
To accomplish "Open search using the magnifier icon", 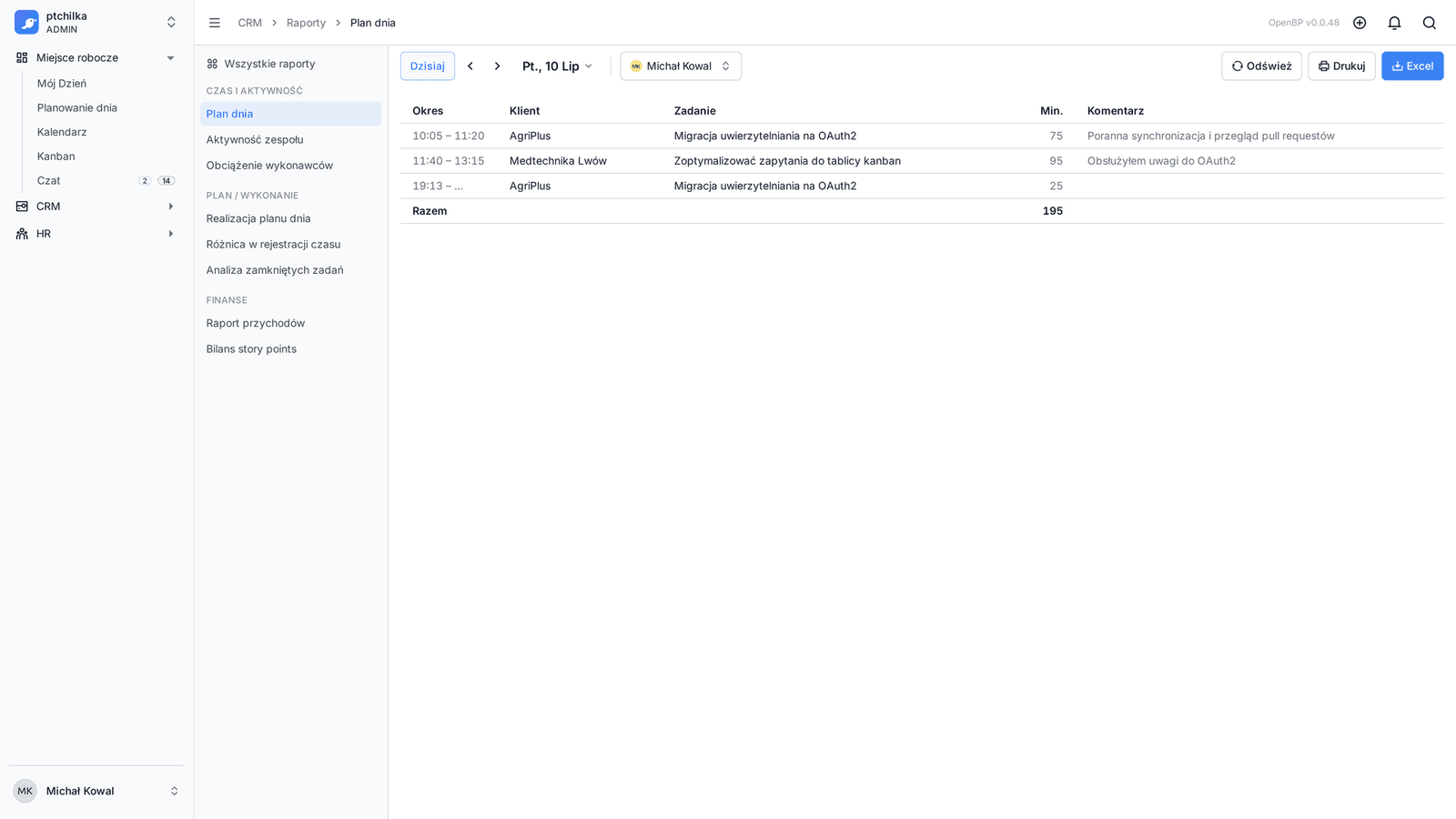I will pos(1430,23).
